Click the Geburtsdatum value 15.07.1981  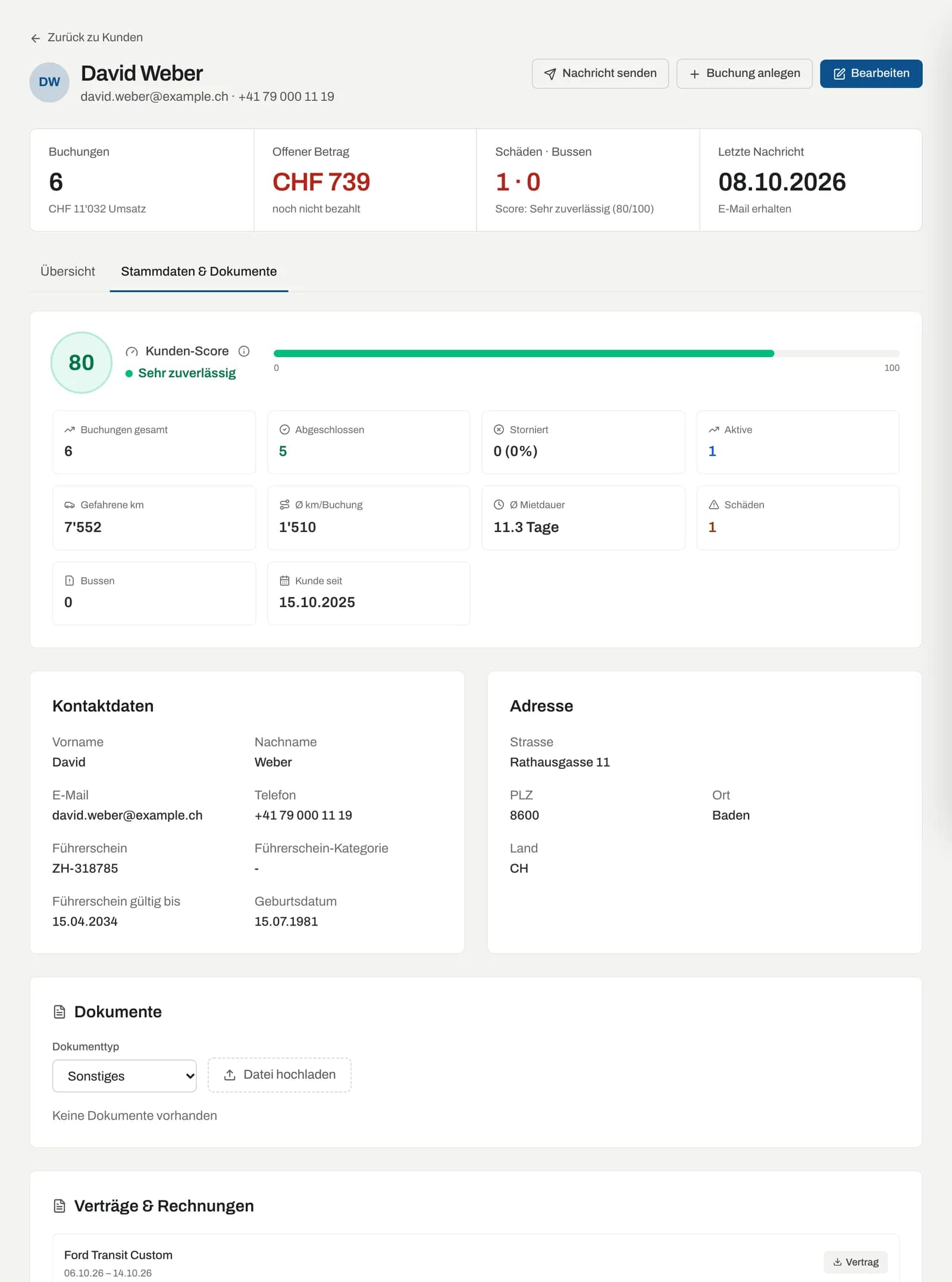tap(286, 921)
